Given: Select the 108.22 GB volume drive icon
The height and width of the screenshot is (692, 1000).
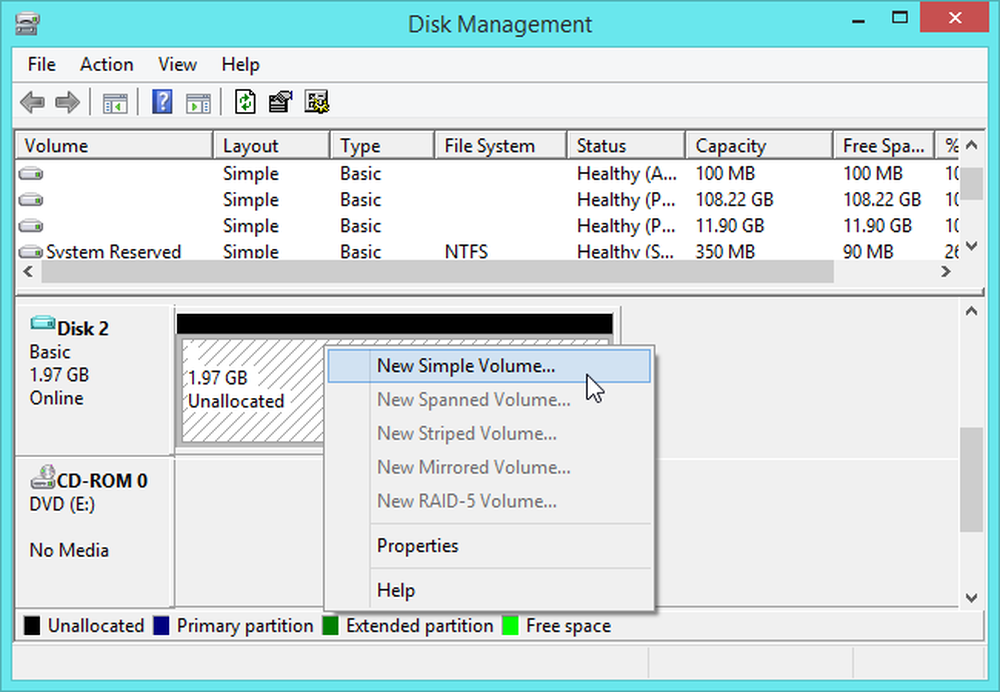Looking at the screenshot, I should pos(31,200).
